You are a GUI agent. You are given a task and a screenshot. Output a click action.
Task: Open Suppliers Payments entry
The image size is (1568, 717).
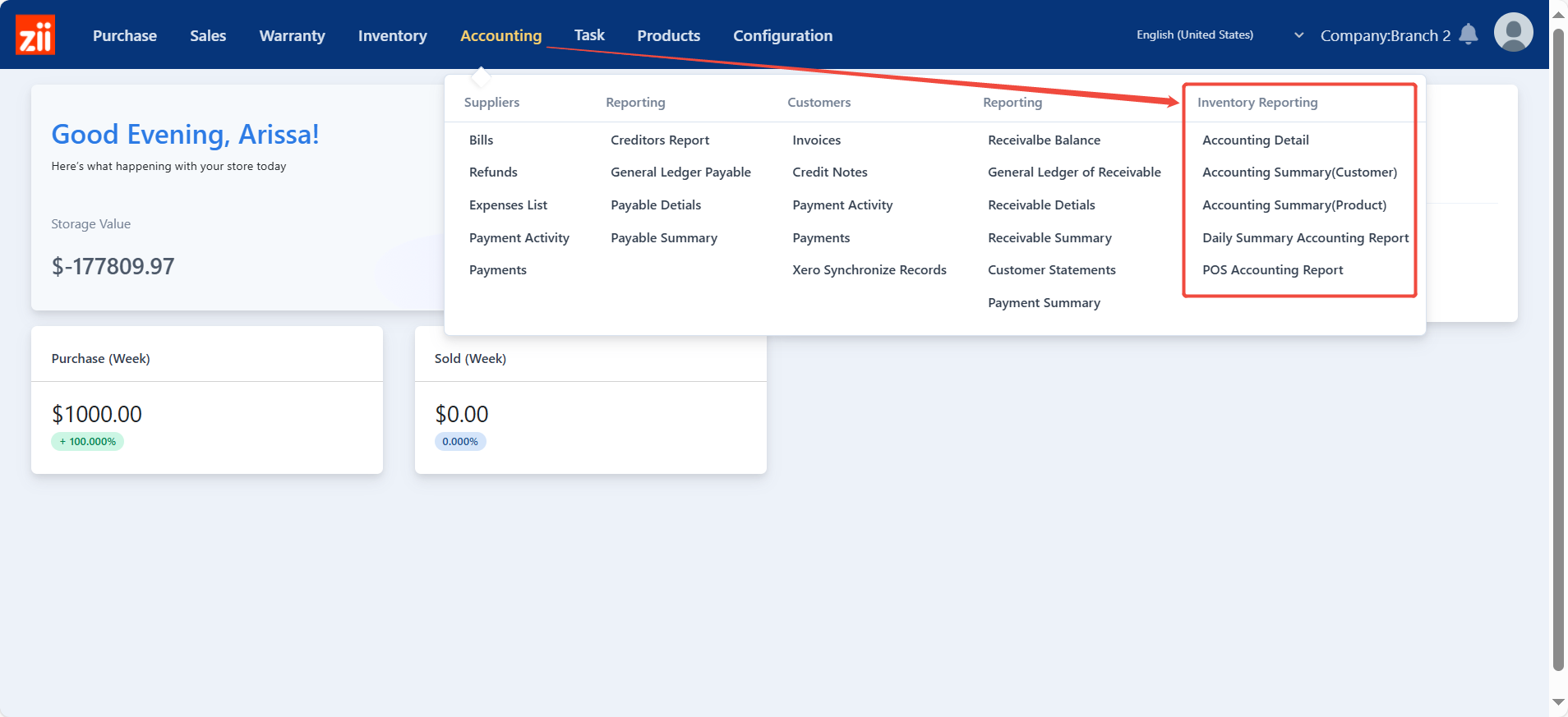tap(498, 269)
